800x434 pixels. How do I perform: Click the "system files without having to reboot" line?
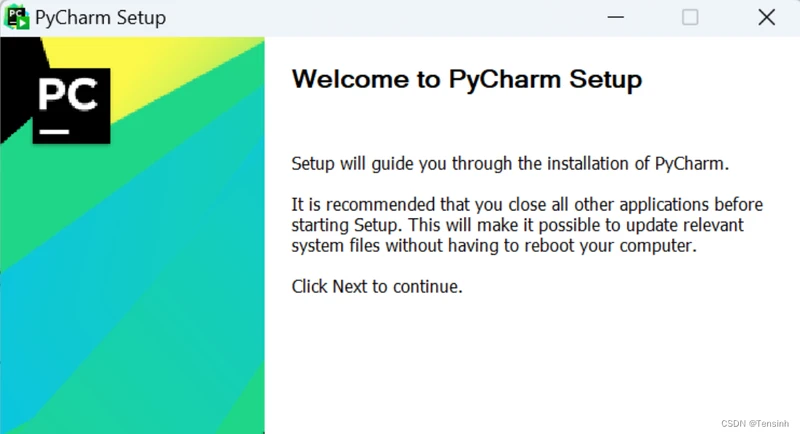point(493,246)
